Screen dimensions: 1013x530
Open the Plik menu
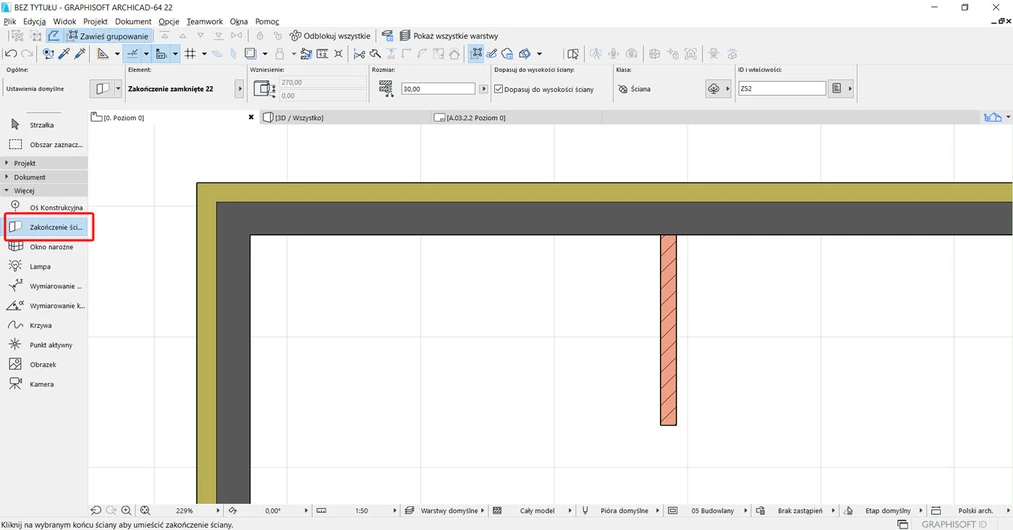click(10, 21)
